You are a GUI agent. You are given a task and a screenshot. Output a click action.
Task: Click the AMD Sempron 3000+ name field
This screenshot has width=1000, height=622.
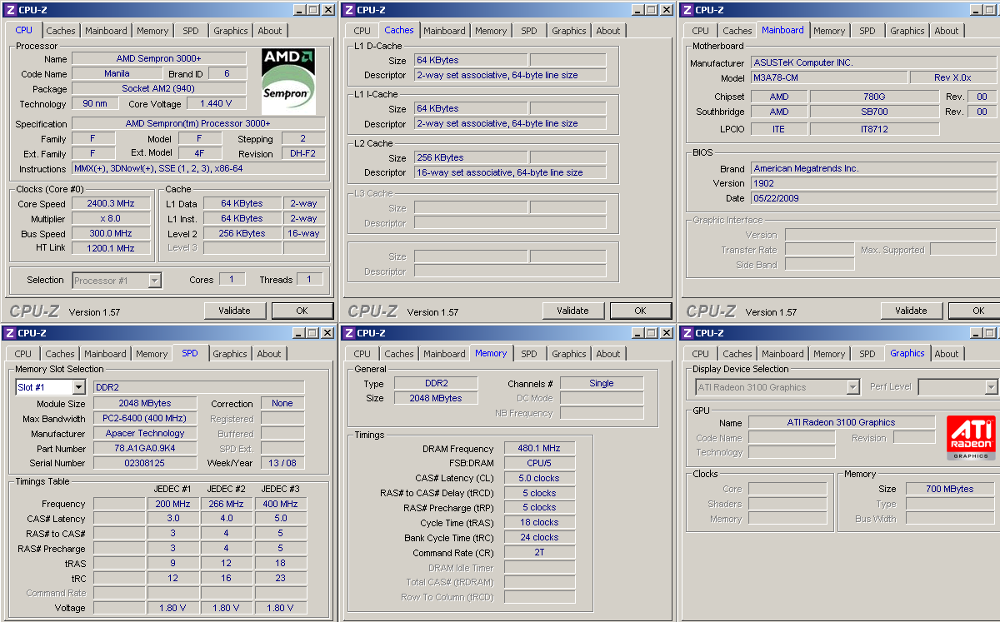coord(159,59)
